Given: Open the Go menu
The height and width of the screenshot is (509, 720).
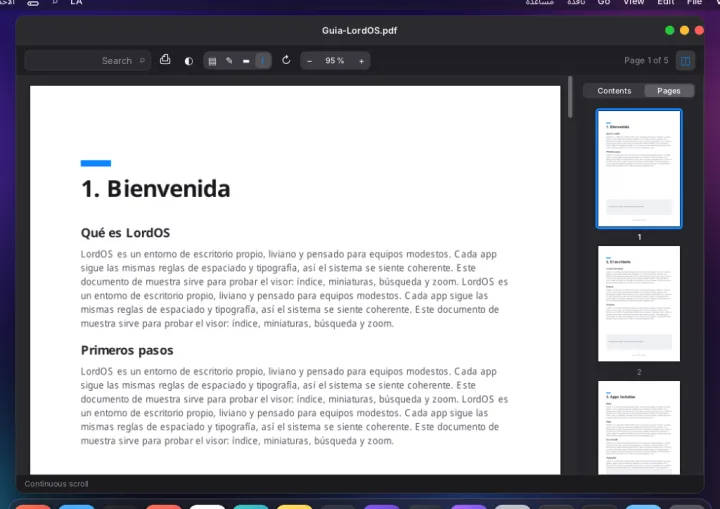Looking at the screenshot, I should [x=604, y=2].
